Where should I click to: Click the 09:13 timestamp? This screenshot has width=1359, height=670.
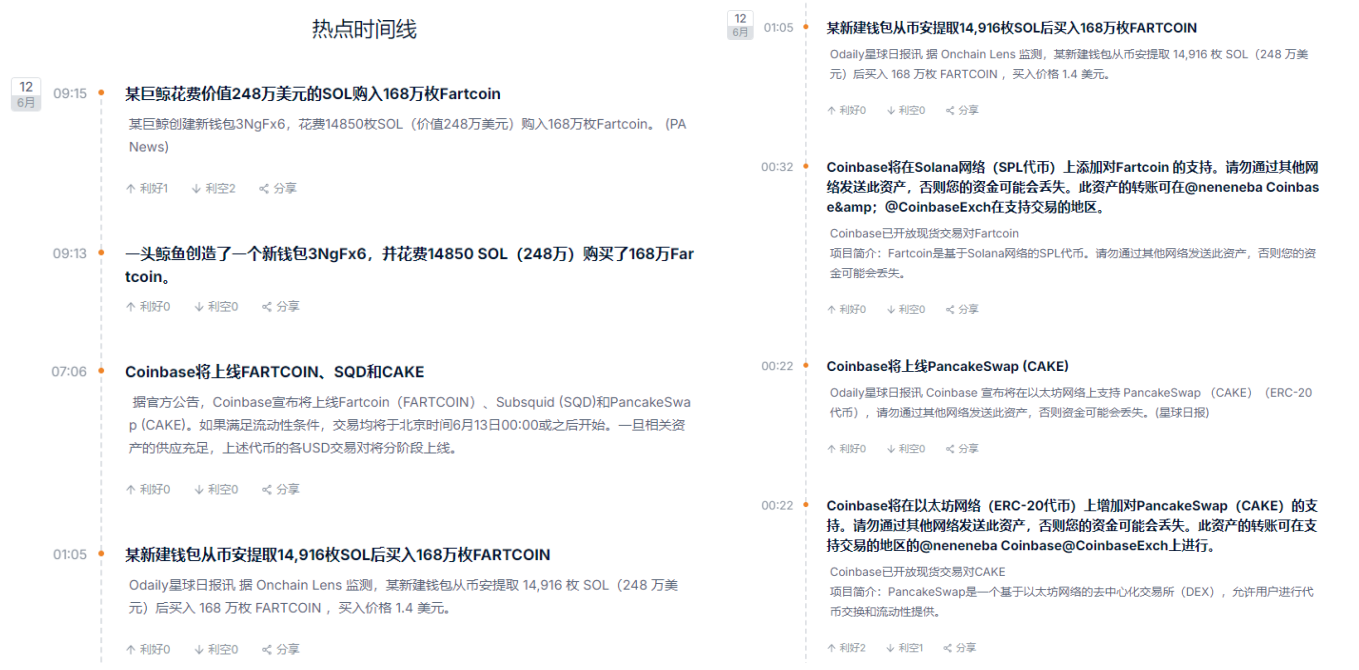point(70,254)
